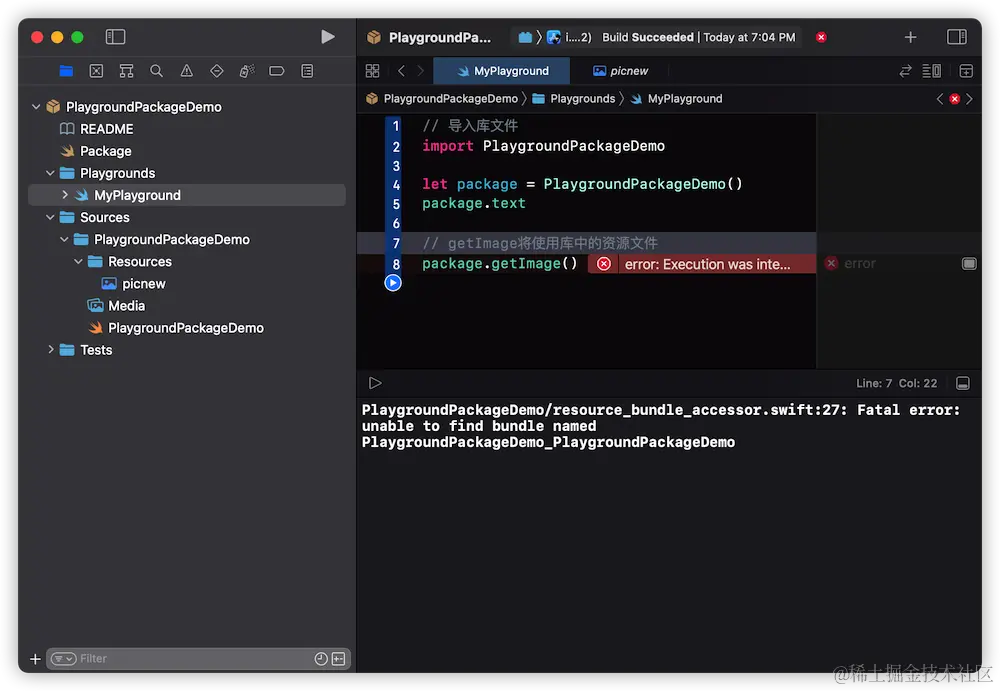Viewport: 1000px width, 691px height.
Task: Click the package.getImage() code line
Action: click(x=499, y=264)
